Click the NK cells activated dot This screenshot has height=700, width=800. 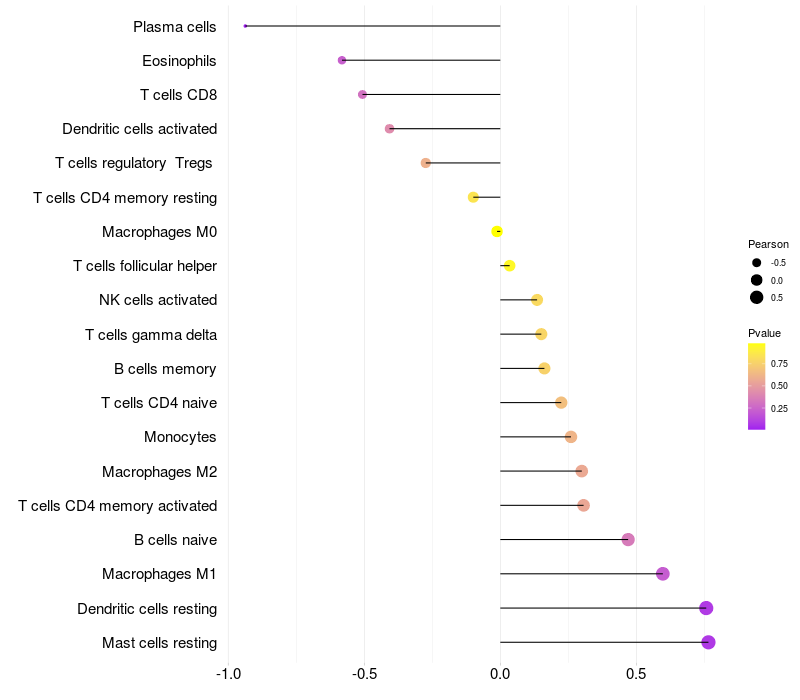point(537,300)
